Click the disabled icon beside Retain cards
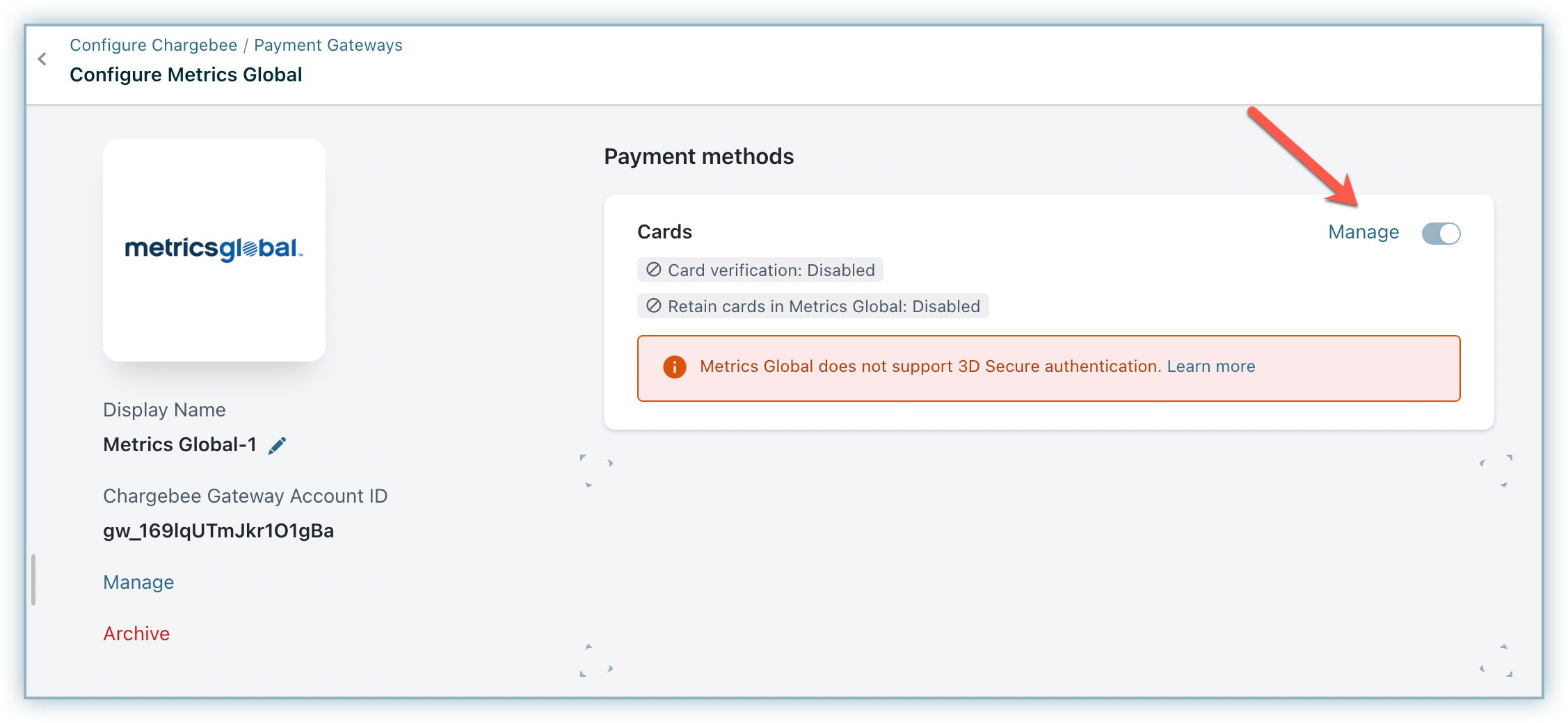1568x723 pixels. [x=653, y=306]
